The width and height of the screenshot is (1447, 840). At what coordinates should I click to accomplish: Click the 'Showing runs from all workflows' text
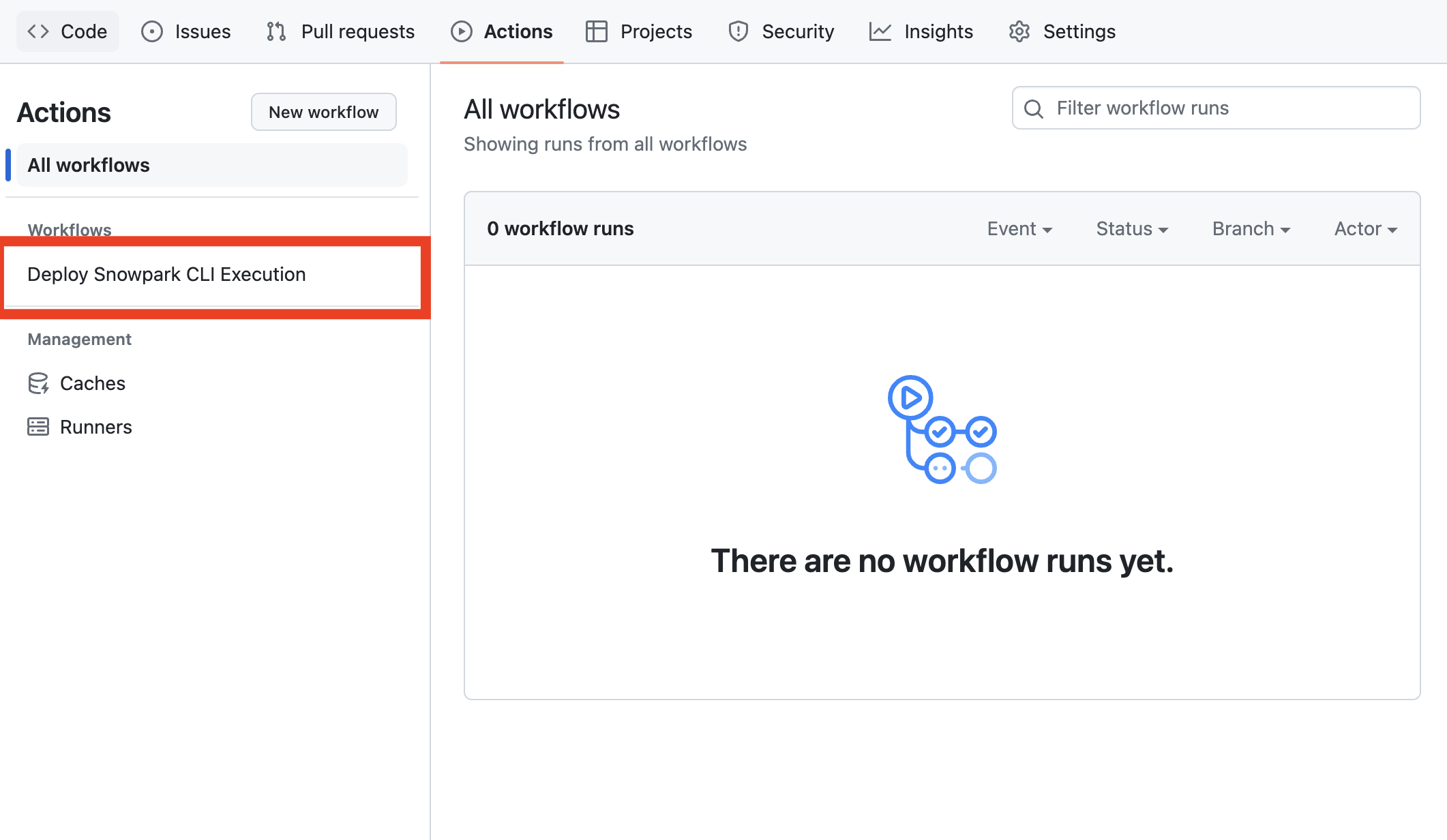point(606,145)
